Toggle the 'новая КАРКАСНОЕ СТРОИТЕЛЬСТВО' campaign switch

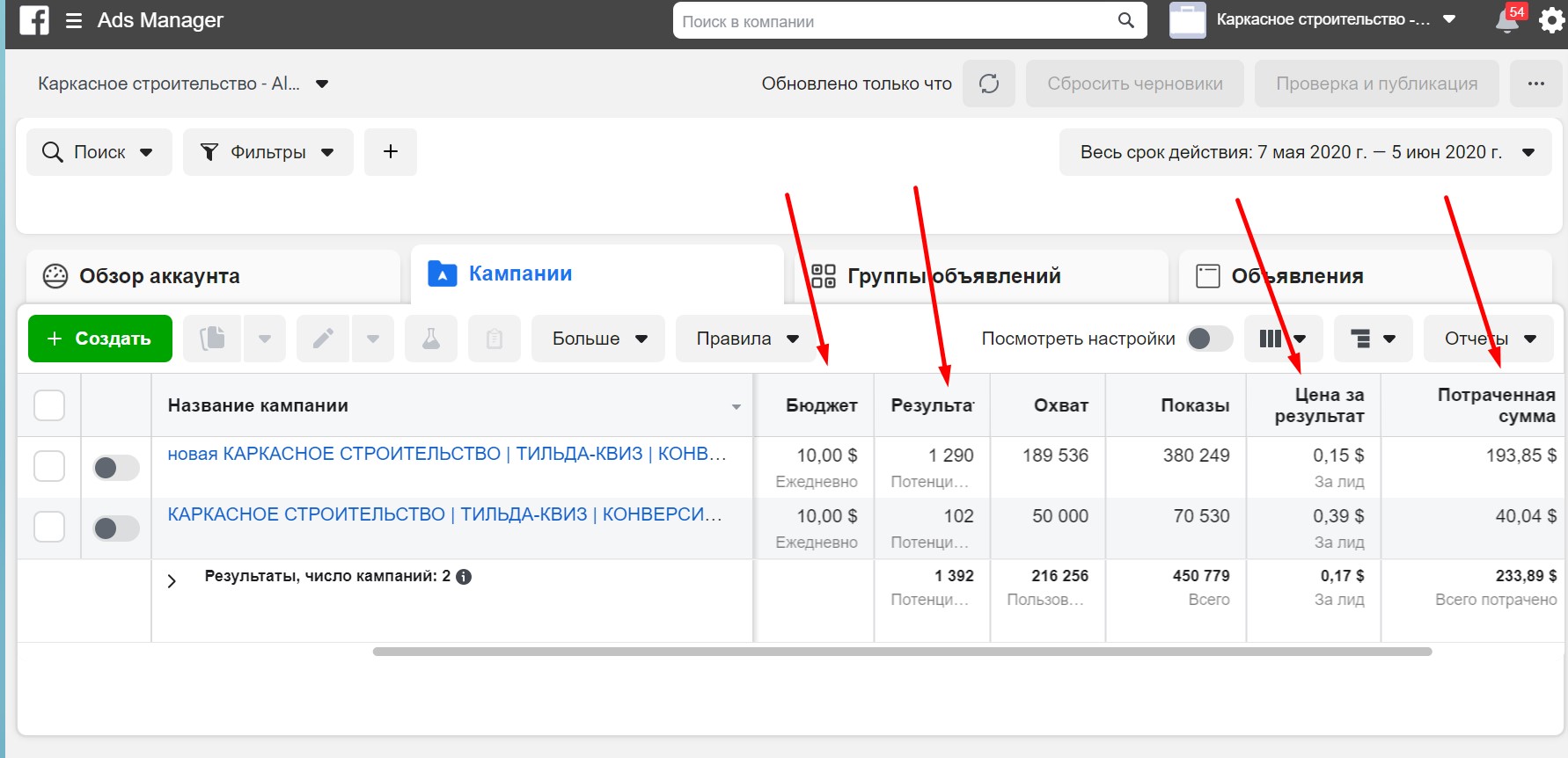click(116, 468)
